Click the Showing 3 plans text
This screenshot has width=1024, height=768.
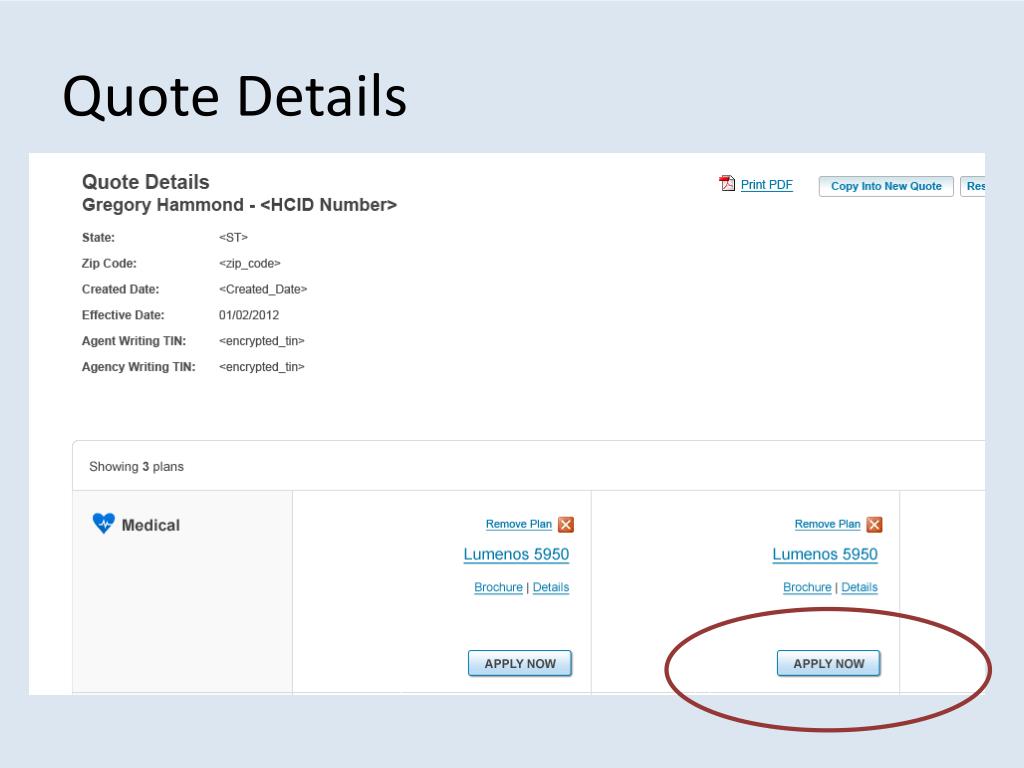[136, 467]
